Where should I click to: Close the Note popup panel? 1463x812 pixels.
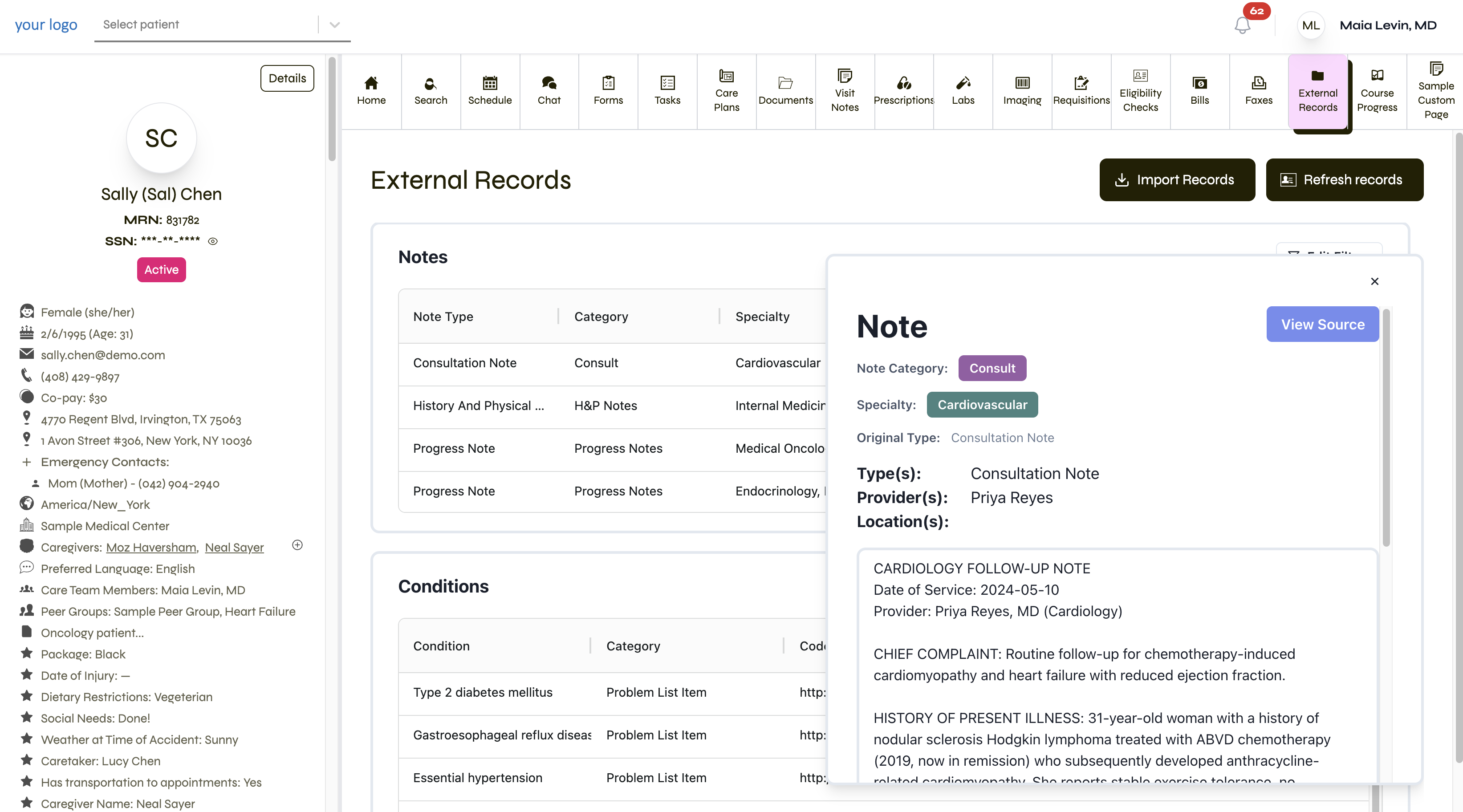[1374, 281]
